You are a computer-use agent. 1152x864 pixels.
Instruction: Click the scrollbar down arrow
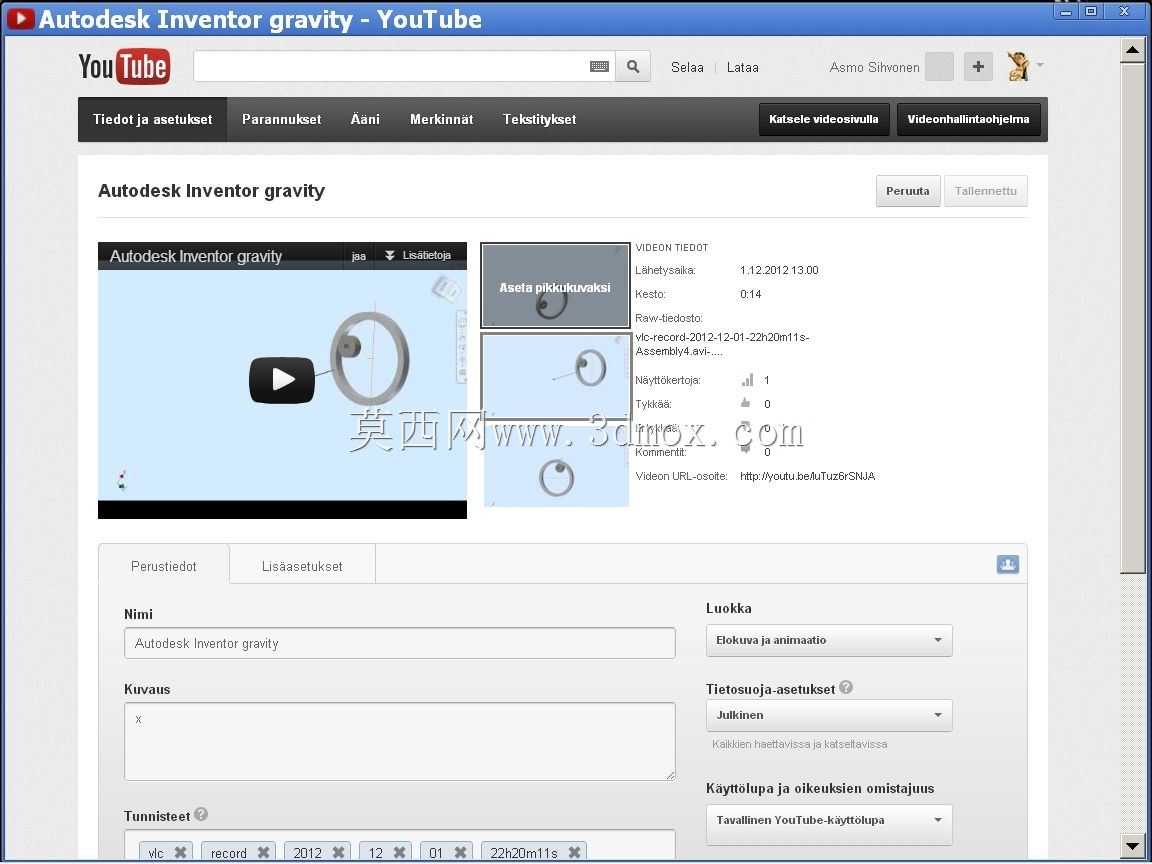point(1132,844)
